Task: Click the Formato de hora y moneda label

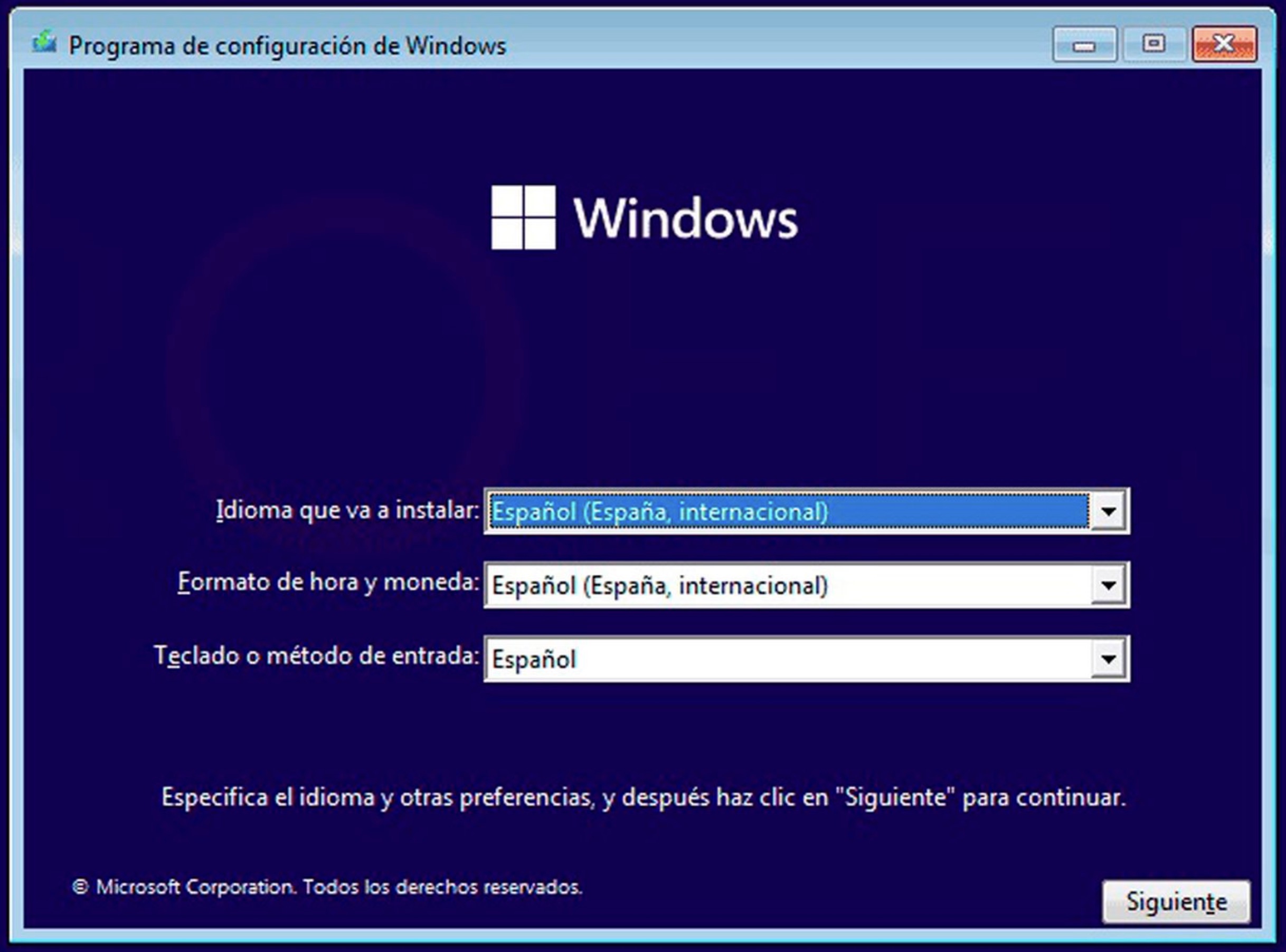Action: click(x=328, y=582)
